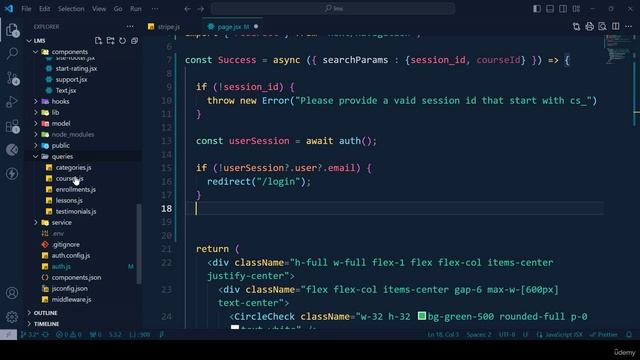This screenshot has width=640, height=360.
Task: Open notifications bell in status bar
Action: pos(629,335)
